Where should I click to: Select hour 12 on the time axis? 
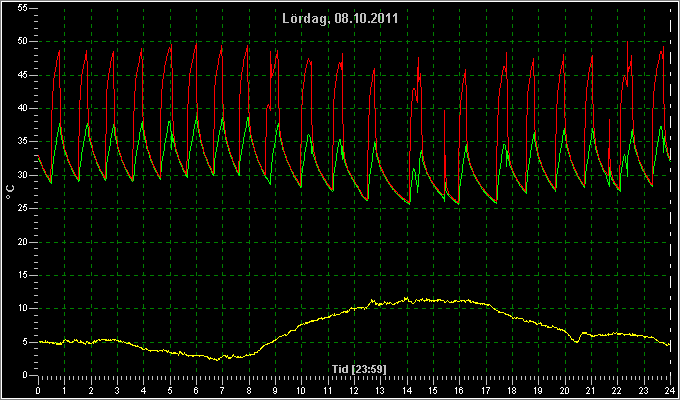tap(354, 391)
